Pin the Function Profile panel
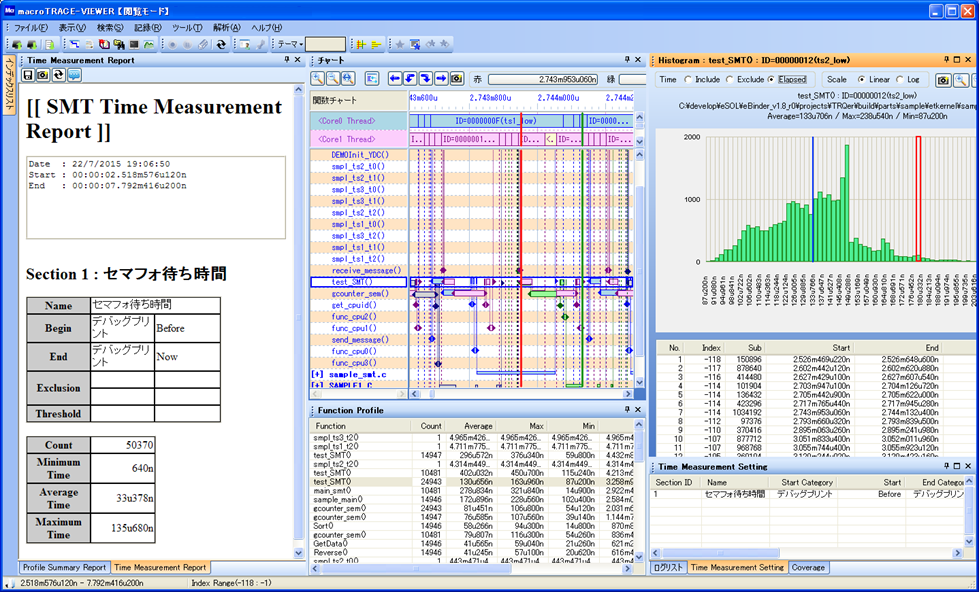The image size is (979, 592). [x=627, y=410]
